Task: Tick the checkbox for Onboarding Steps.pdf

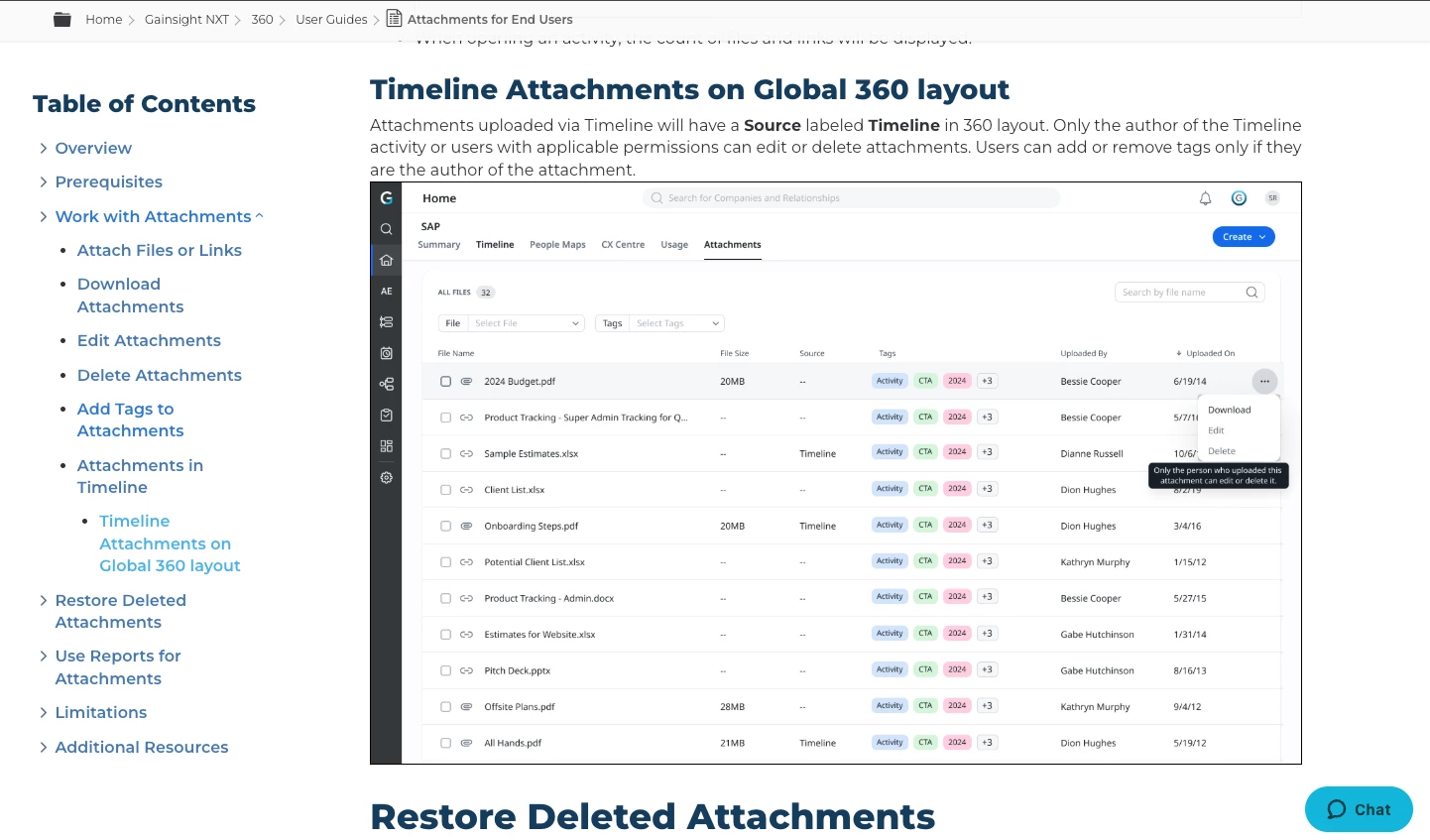Action: pos(446,526)
